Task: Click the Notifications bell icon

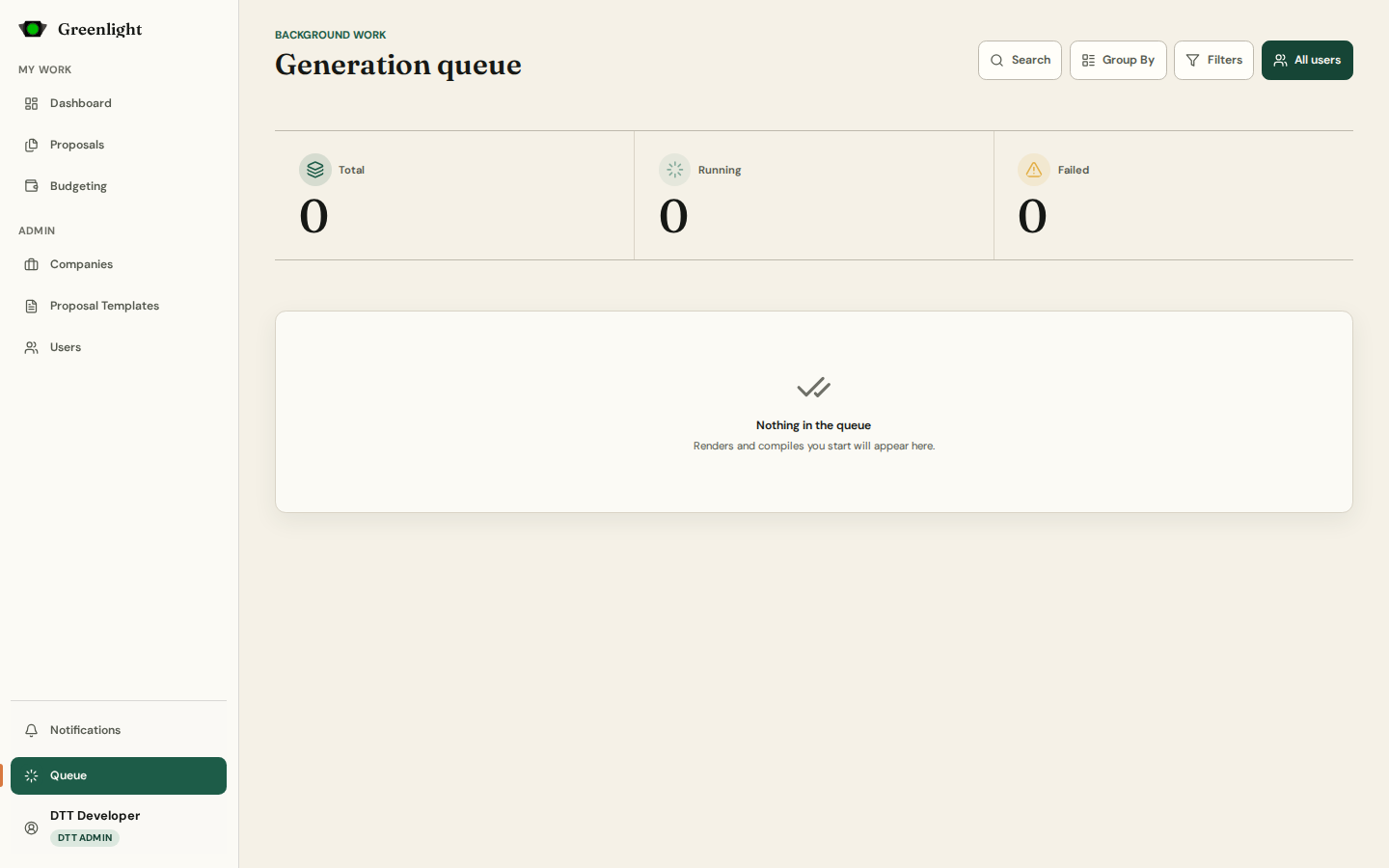Action: tap(32, 730)
